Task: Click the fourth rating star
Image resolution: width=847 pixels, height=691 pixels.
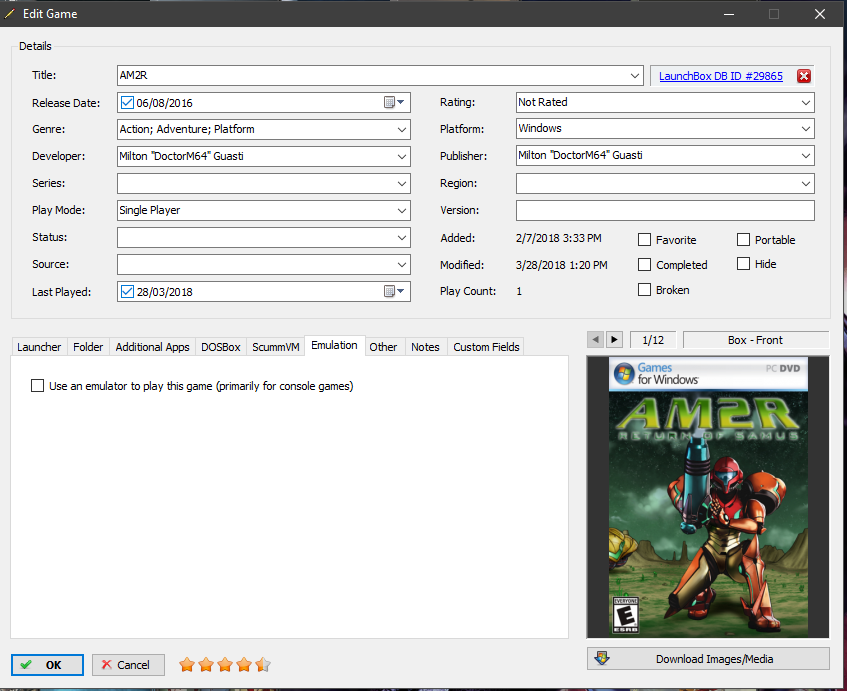Action: [244, 665]
